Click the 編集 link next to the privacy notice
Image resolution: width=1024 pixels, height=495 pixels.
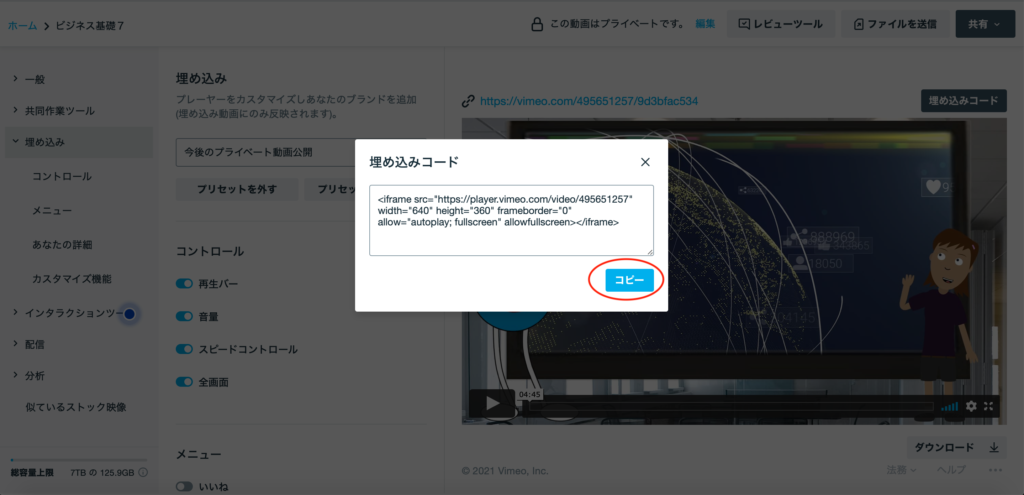[x=705, y=24]
